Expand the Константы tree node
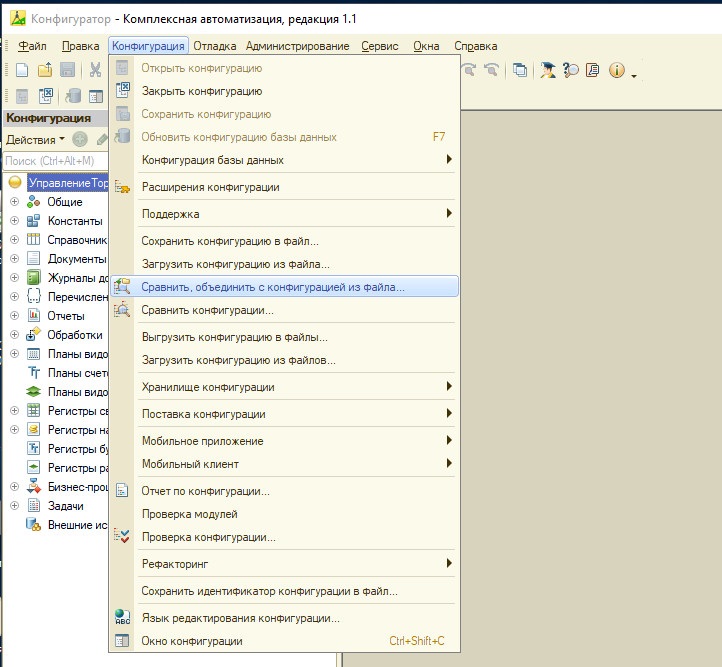Image resolution: width=722 pixels, height=667 pixels. tap(14, 221)
